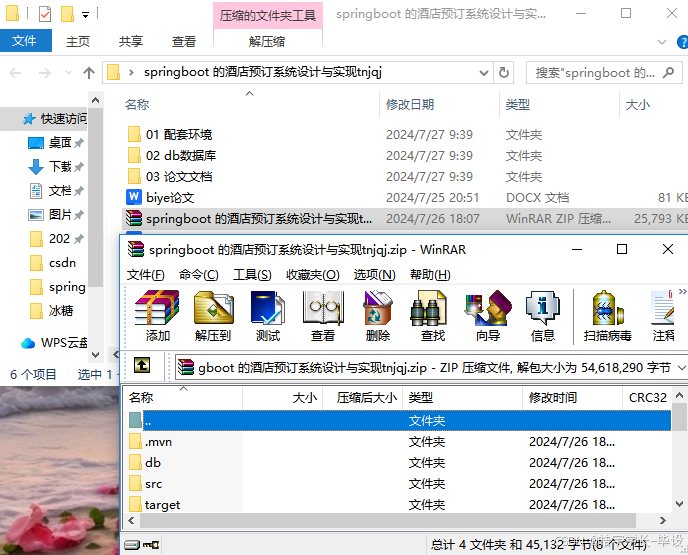This screenshot has width=688, height=555.
Task: Sort Explorer files by 修改日期 column
Action: pyautogui.click(x=440, y=104)
